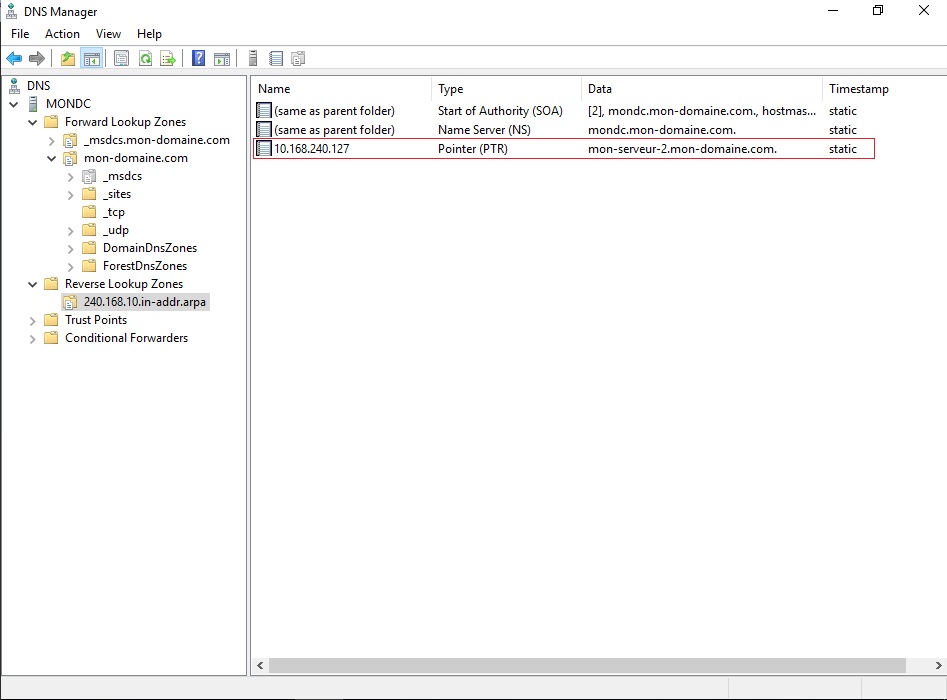The width and height of the screenshot is (947, 700).
Task: Toggle Show/Hide Console Tree toolbar button
Action: 92,59
